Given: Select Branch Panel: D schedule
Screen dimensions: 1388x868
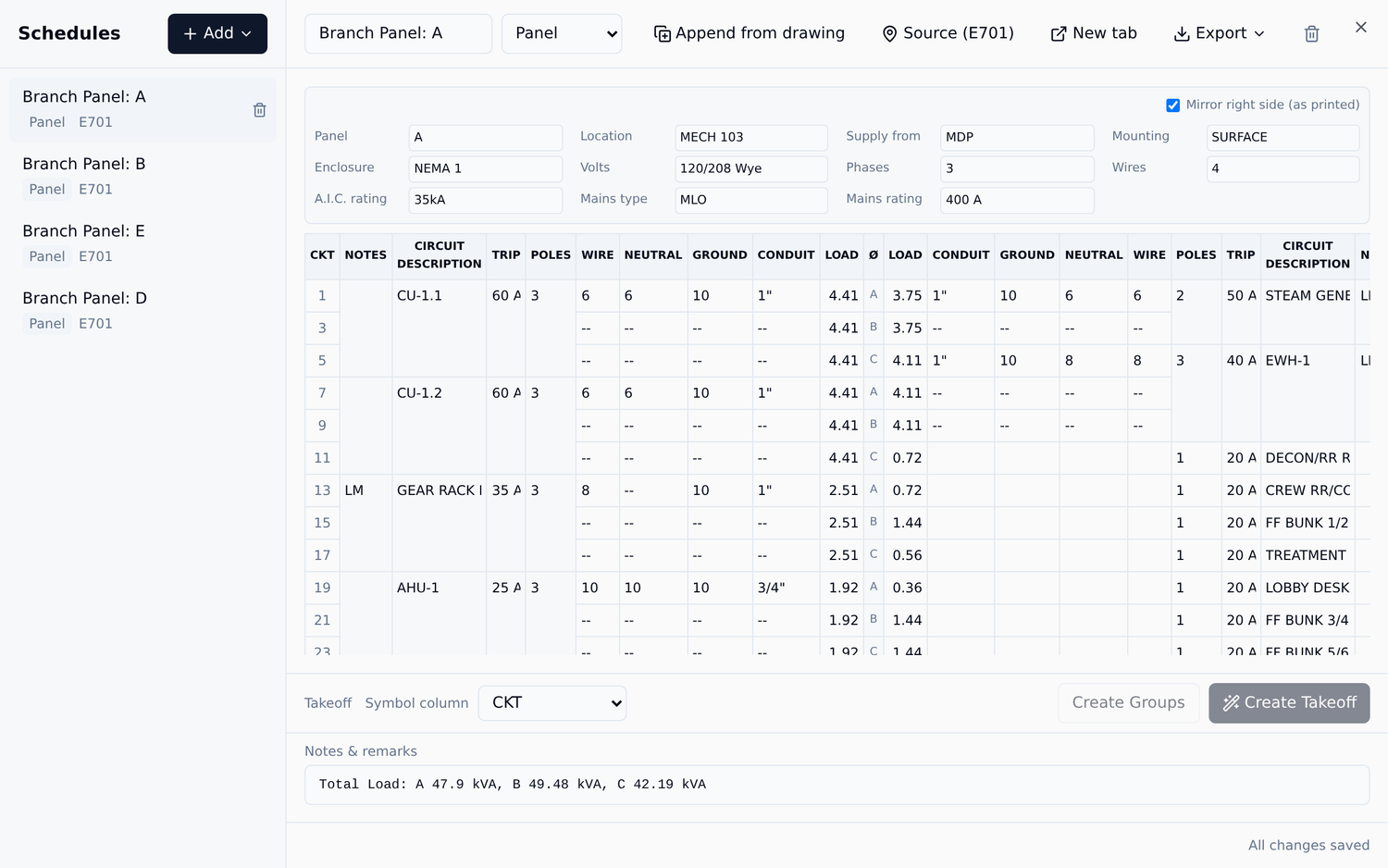Looking at the screenshot, I should (x=143, y=310).
